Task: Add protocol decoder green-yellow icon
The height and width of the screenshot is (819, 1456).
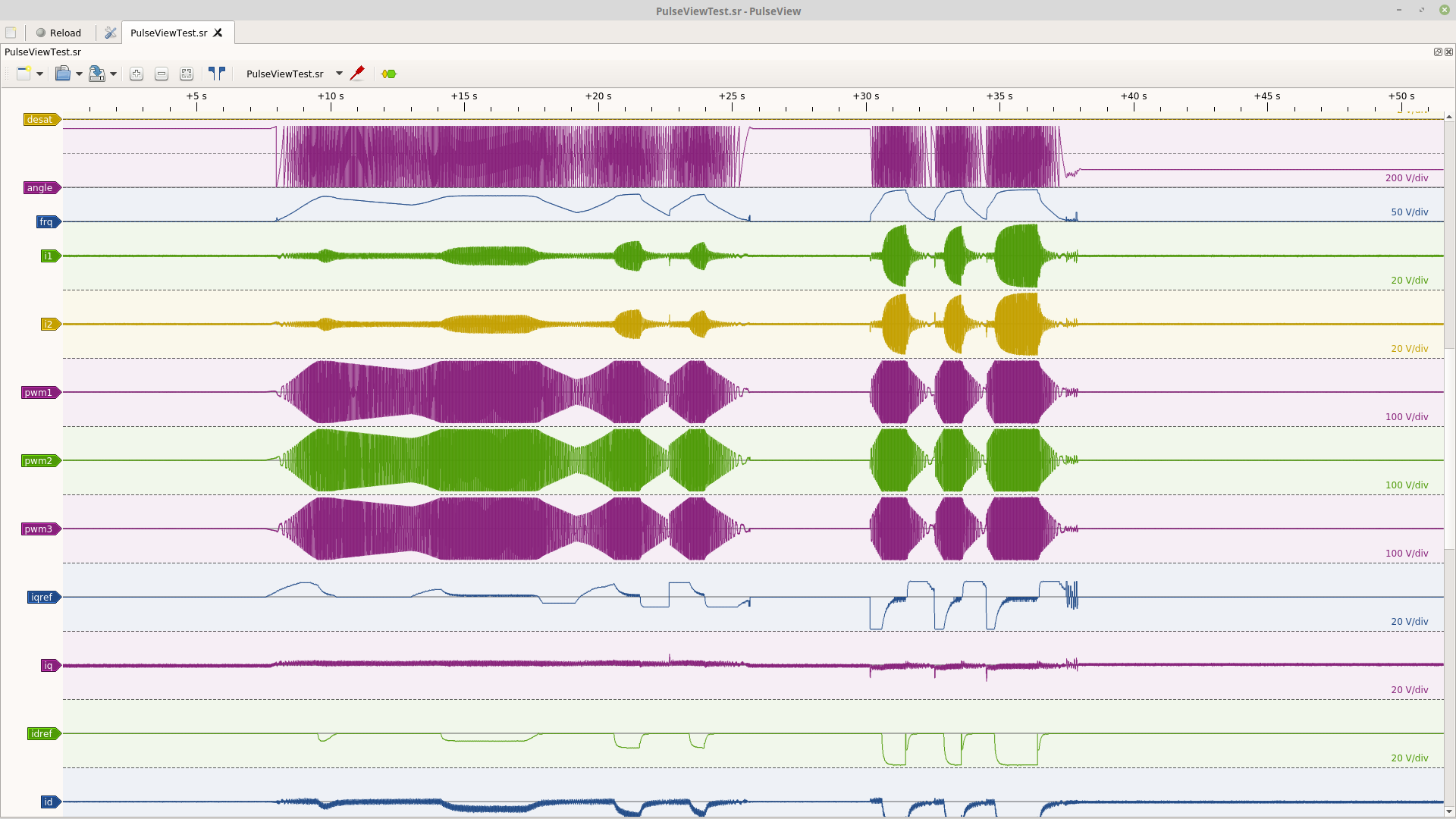Action: tap(389, 74)
